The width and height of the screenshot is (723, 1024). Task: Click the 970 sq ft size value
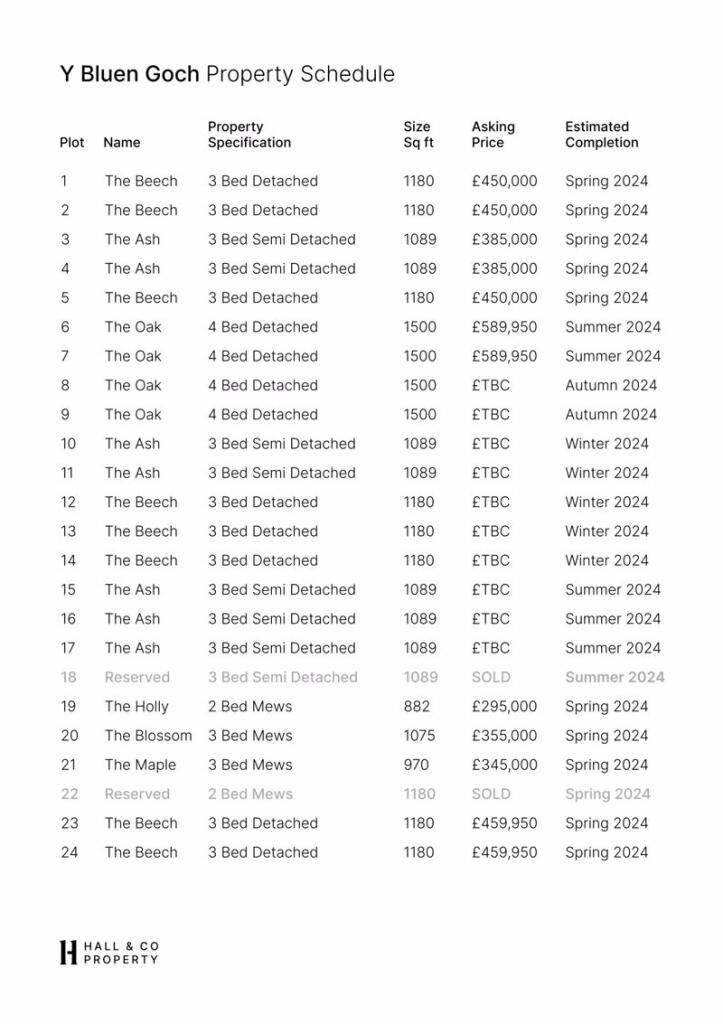pos(416,765)
